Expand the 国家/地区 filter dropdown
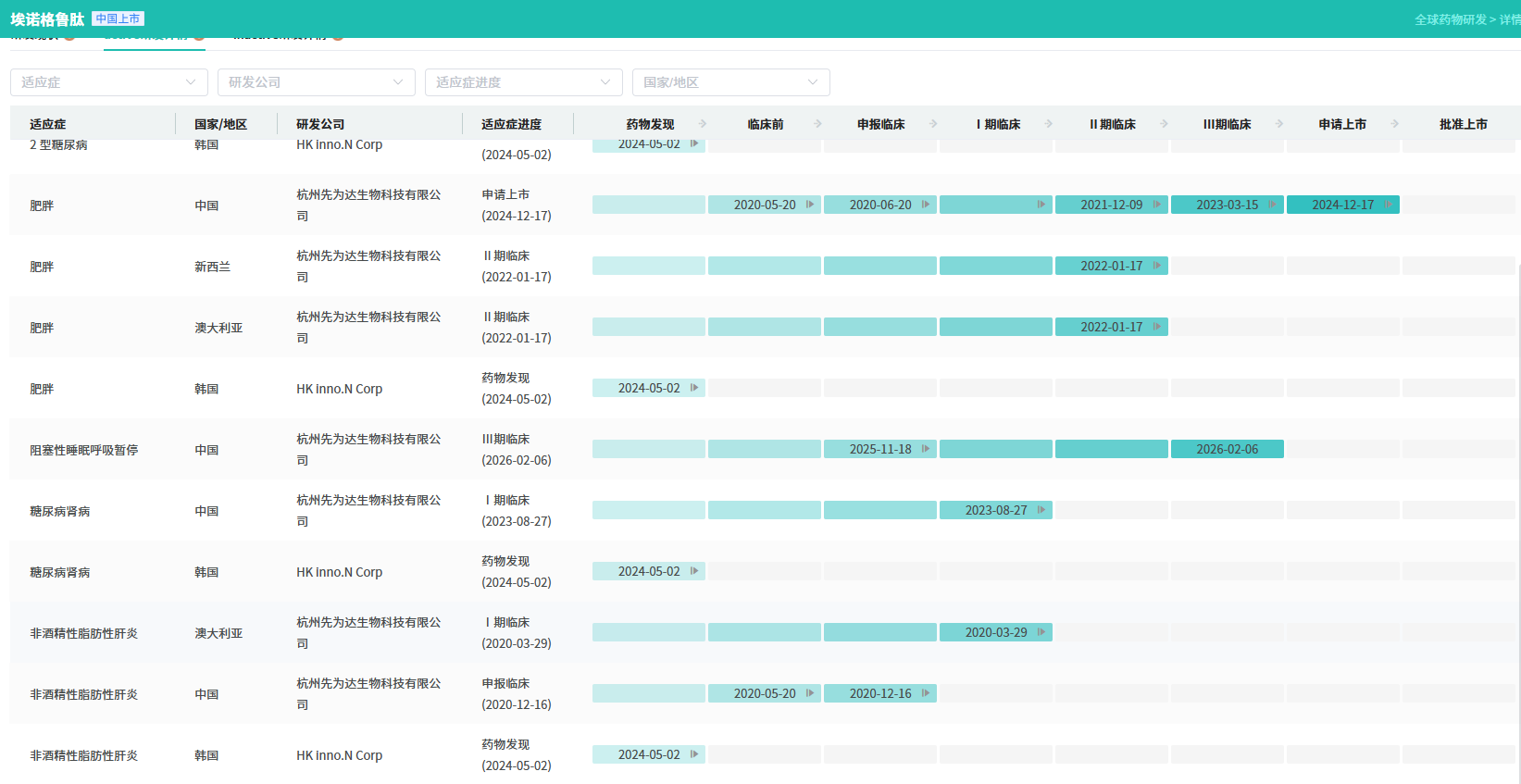The image size is (1521, 784). pyautogui.click(x=730, y=82)
